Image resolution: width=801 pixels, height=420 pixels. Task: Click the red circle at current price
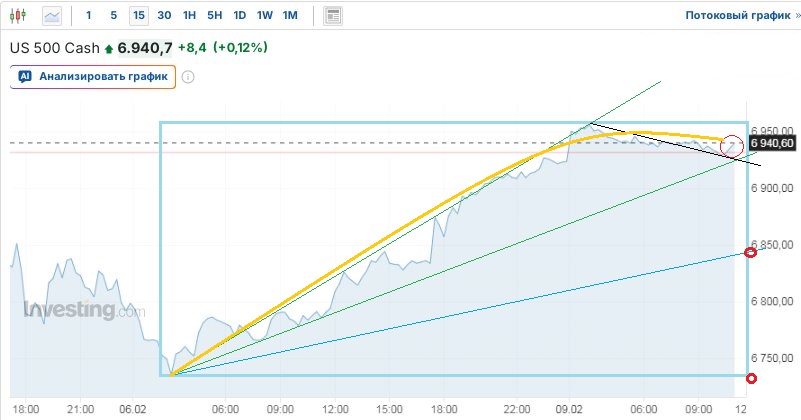(733, 146)
